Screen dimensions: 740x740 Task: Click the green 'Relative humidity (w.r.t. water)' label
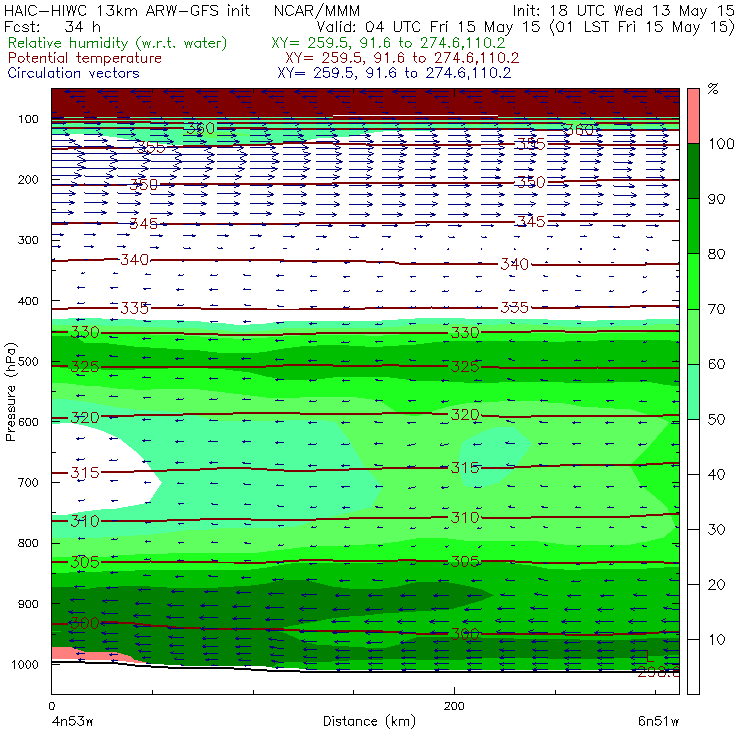(x=118, y=43)
